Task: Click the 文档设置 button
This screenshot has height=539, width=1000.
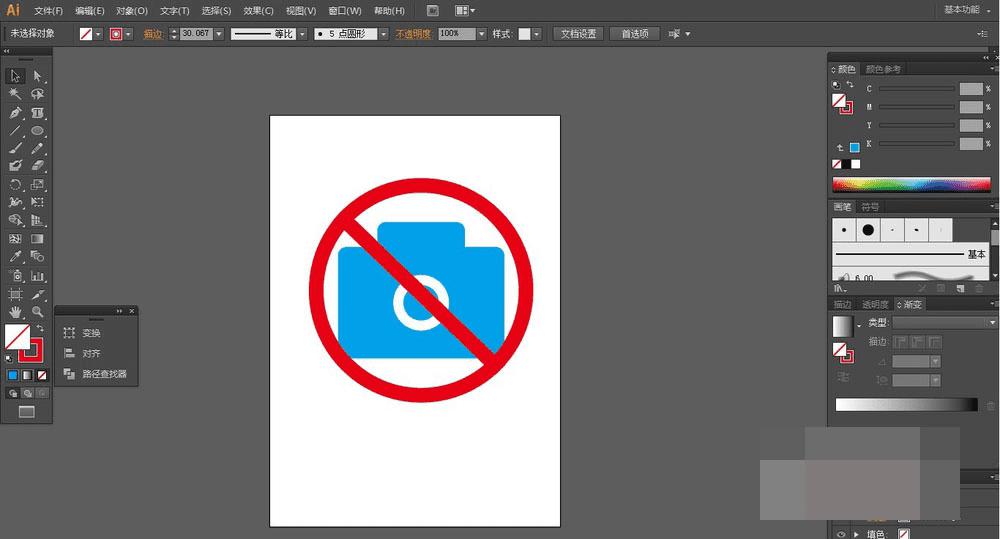Action: pos(578,33)
